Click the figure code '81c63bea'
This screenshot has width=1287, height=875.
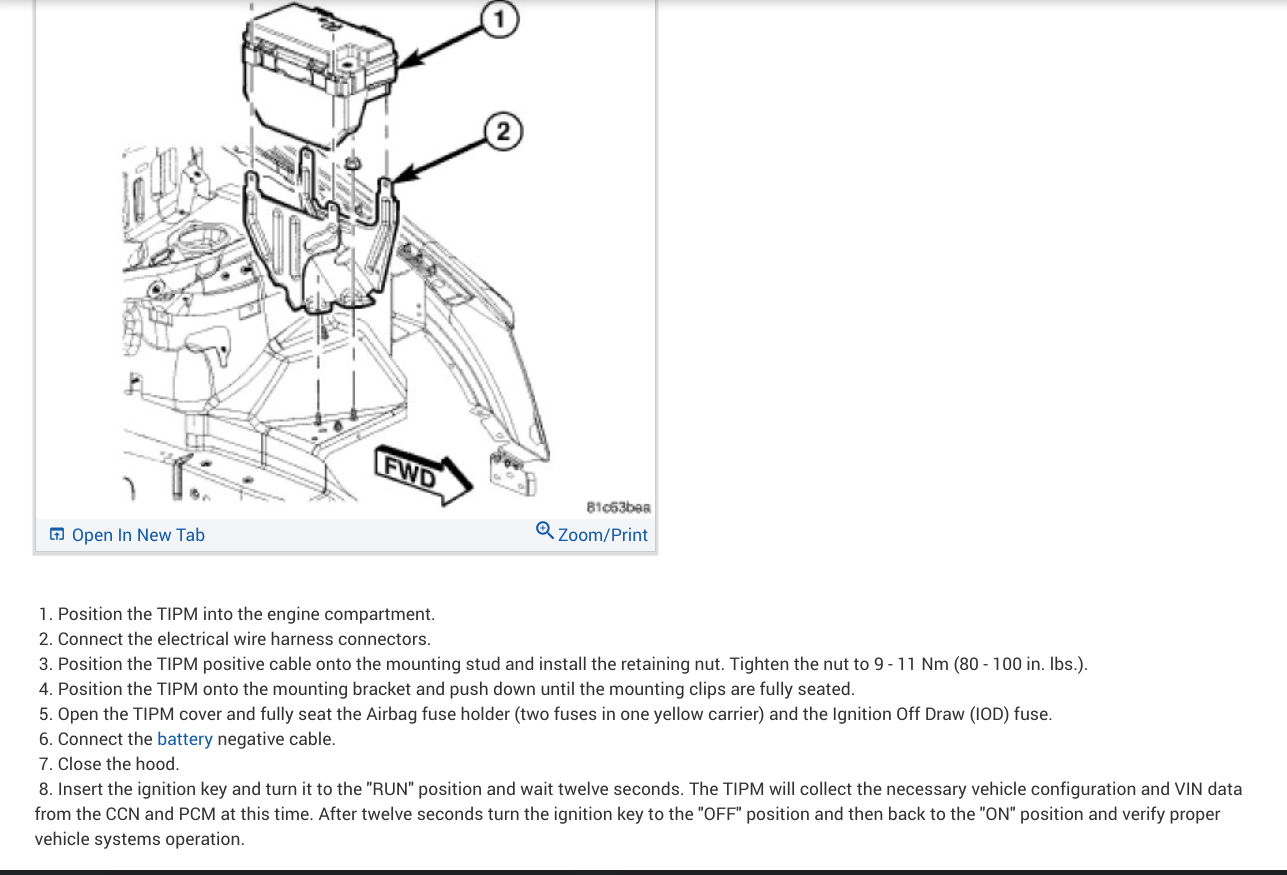(618, 507)
